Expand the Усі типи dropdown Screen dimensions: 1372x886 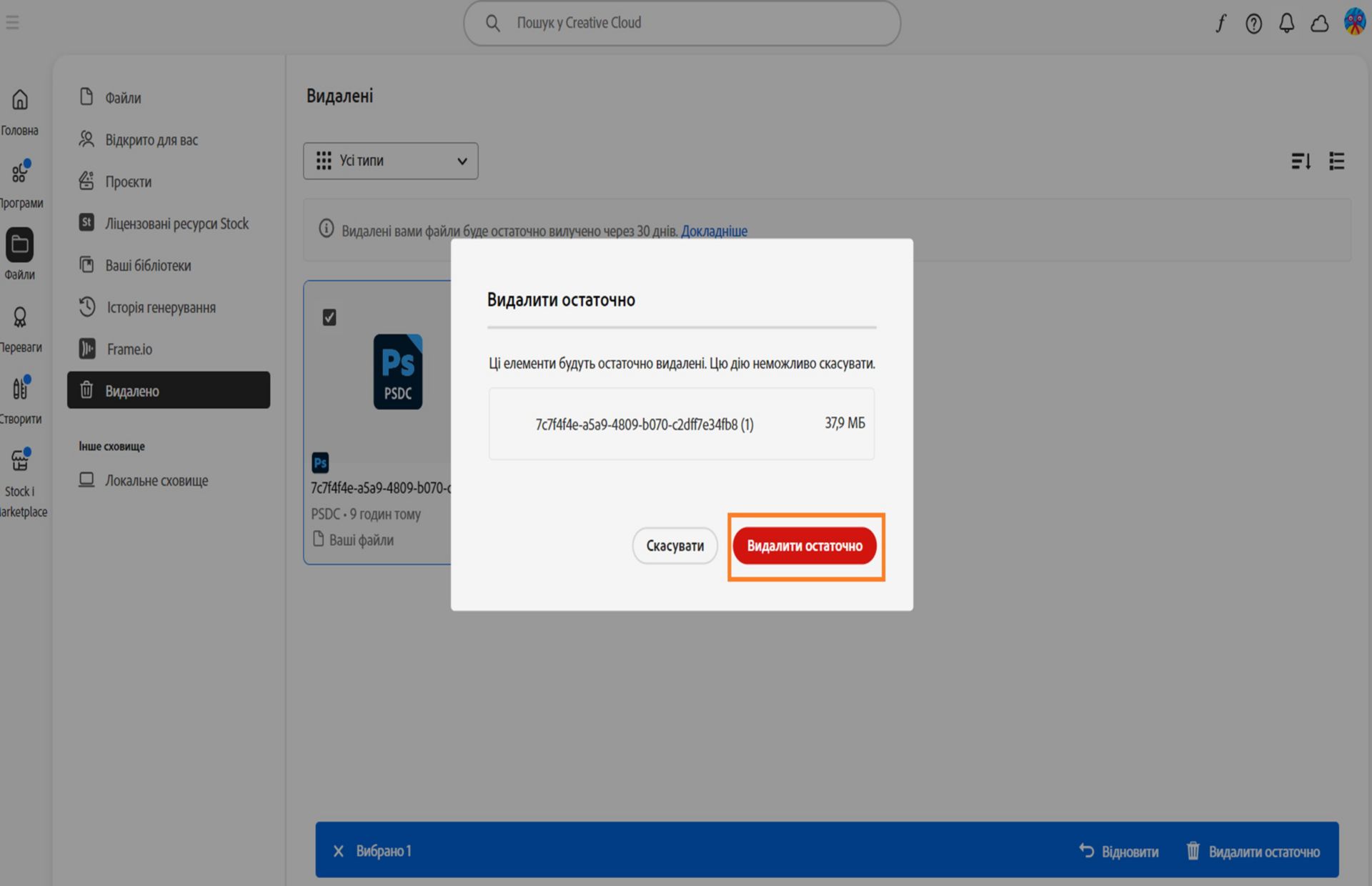point(390,161)
